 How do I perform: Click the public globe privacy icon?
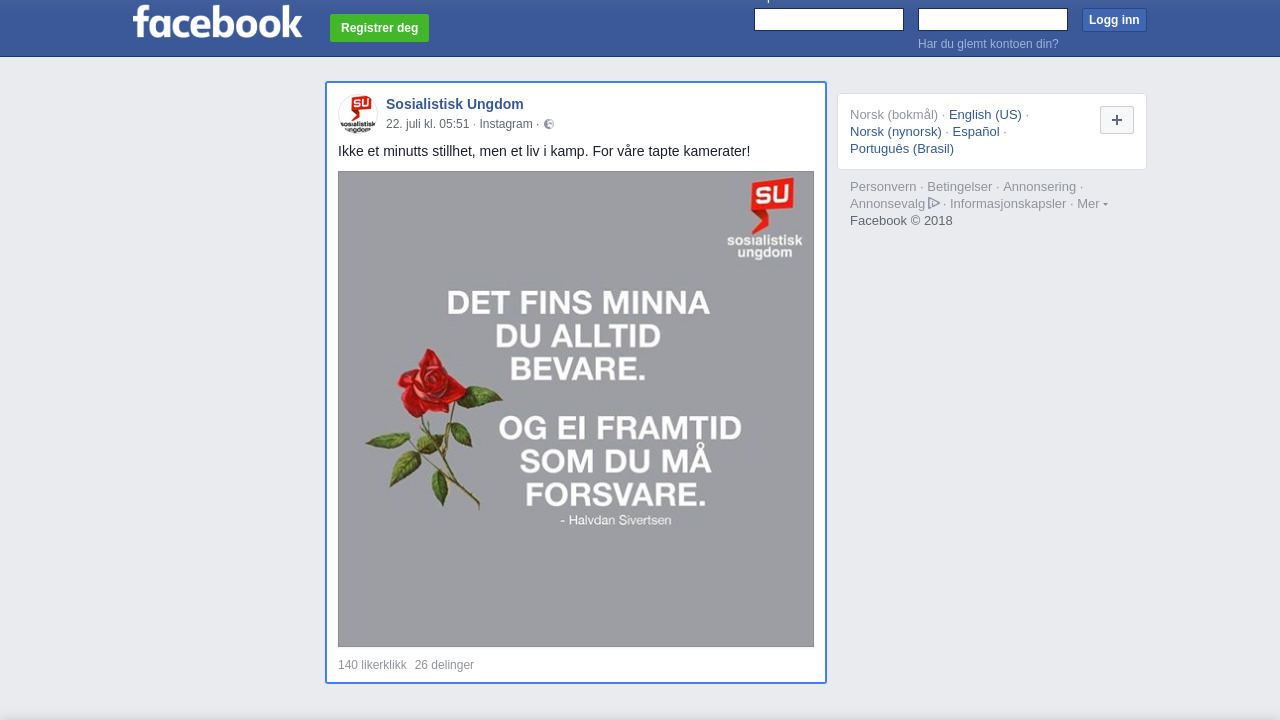(x=549, y=124)
